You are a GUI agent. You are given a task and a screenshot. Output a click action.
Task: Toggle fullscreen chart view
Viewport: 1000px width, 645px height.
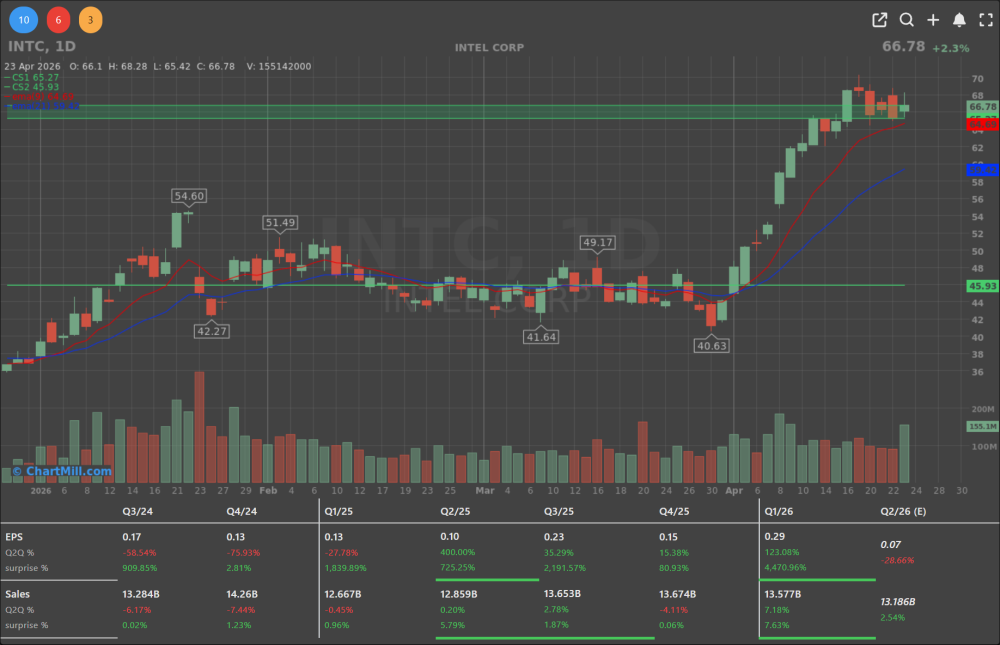986,20
